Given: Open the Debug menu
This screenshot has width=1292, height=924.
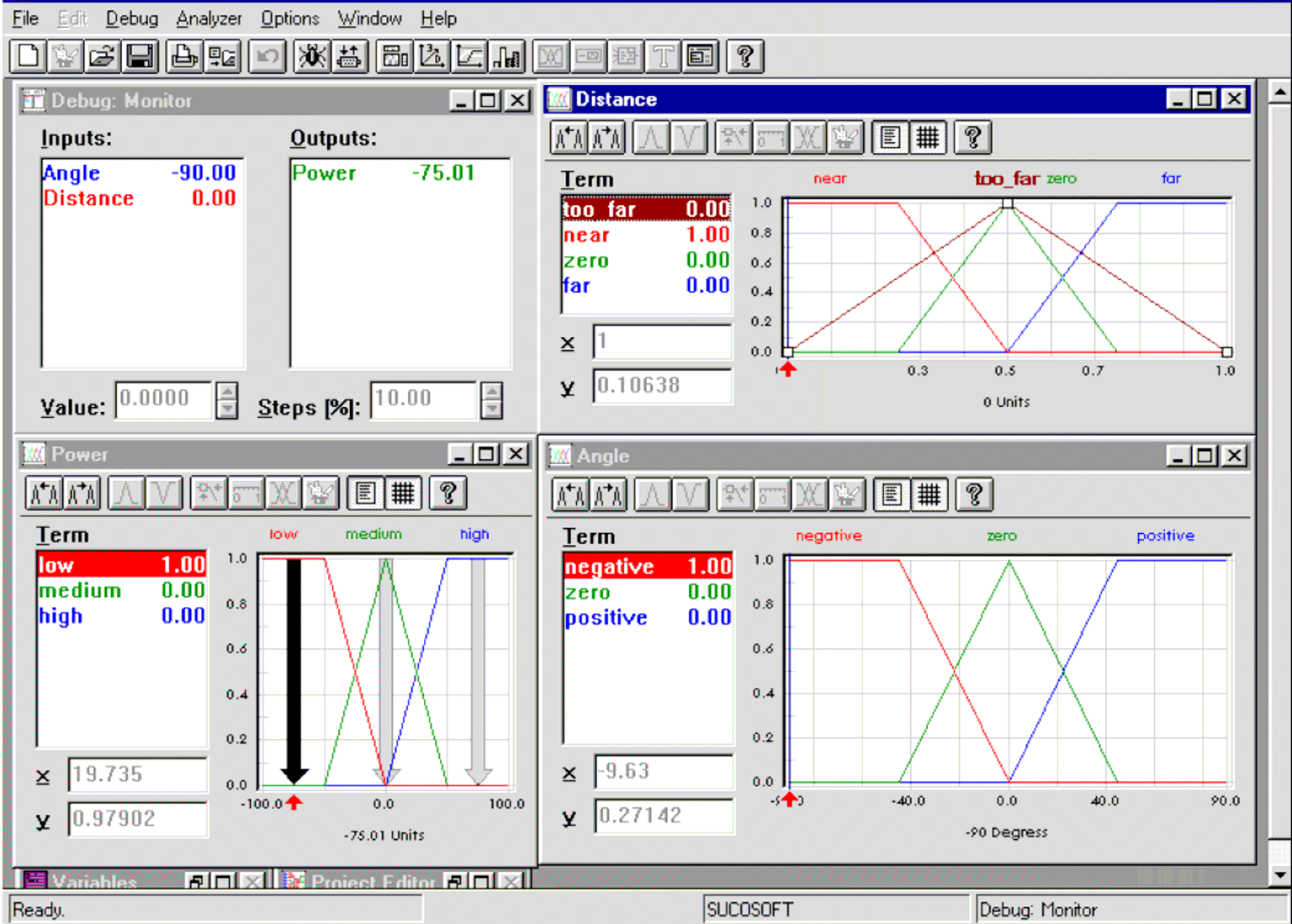Looking at the screenshot, I should tap(131, 18).
